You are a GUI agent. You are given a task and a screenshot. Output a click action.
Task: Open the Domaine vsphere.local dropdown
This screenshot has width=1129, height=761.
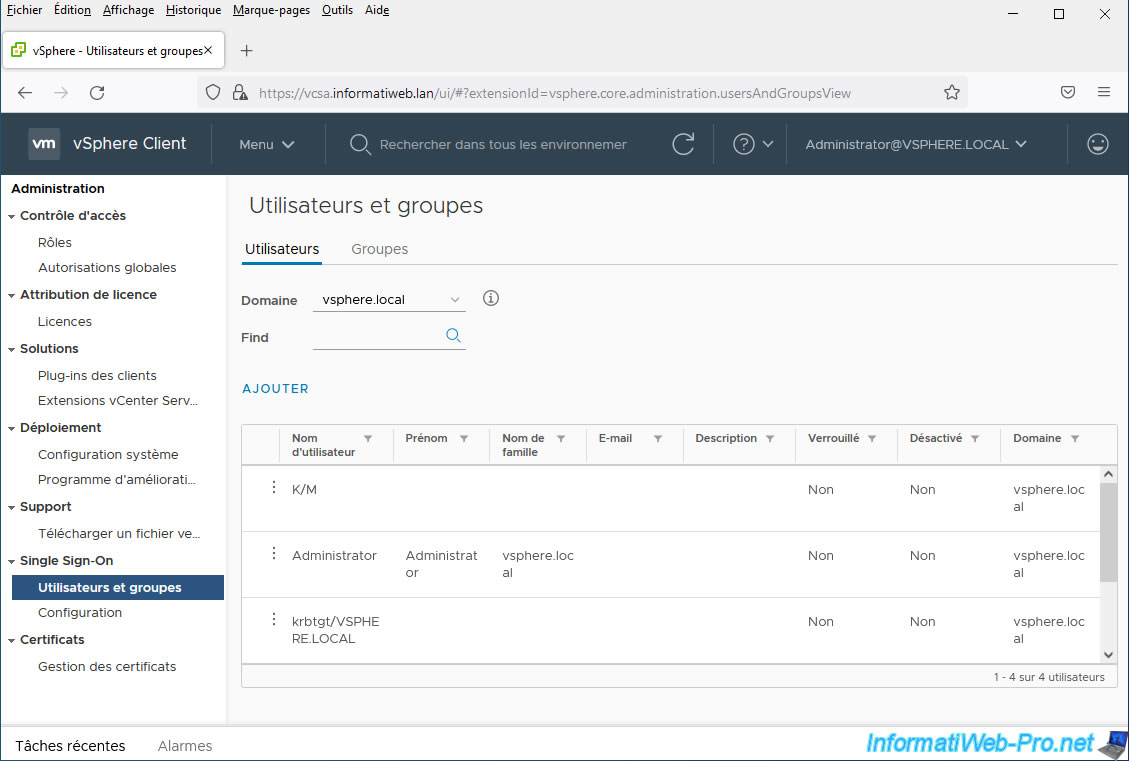pos(390,300)
